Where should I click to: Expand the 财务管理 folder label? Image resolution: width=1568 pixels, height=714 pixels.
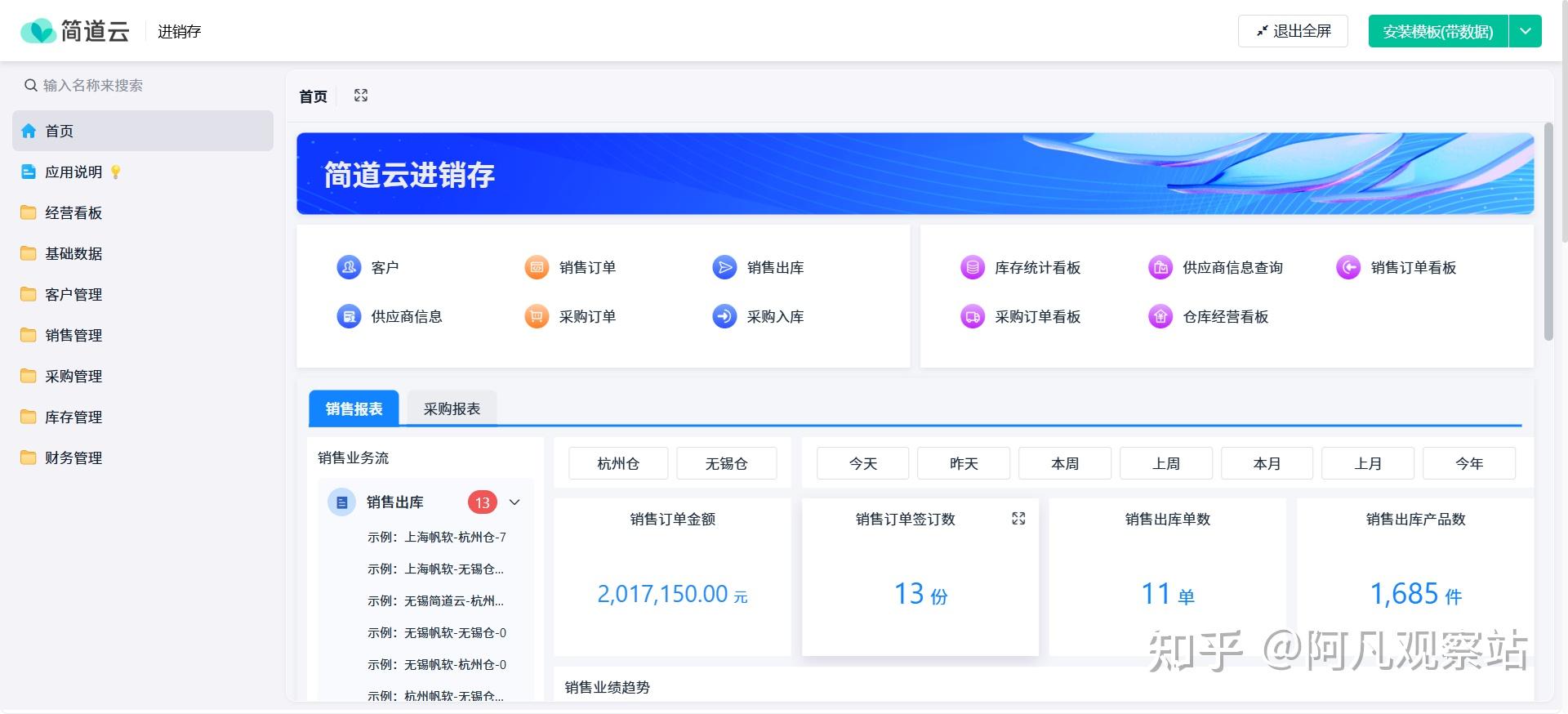[73, 457]
